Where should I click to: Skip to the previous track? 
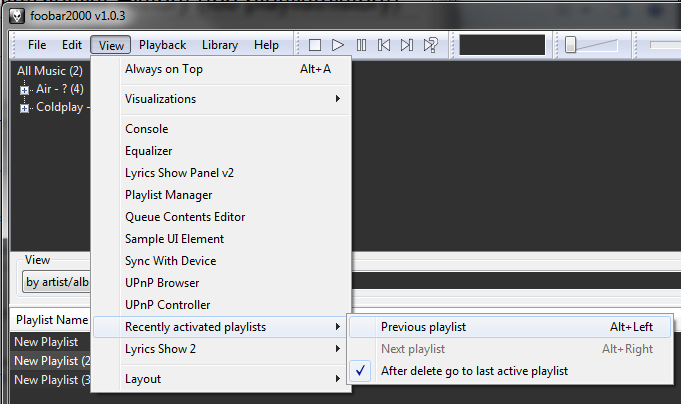click(x=384, y=45)
